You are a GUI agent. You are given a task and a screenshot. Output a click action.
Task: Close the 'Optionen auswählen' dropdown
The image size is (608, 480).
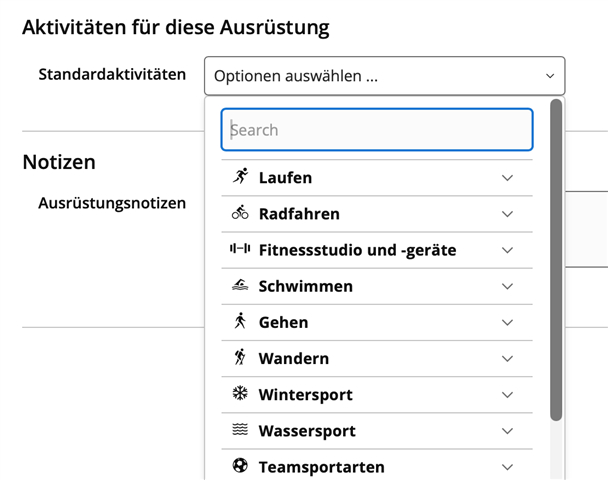(549, 76)
